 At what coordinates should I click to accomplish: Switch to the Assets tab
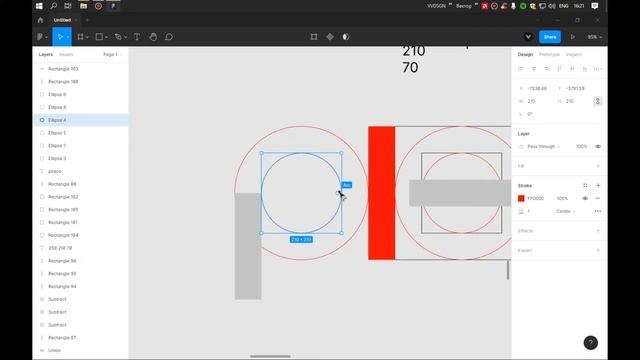pyautogui.click(x=66, y=54)
